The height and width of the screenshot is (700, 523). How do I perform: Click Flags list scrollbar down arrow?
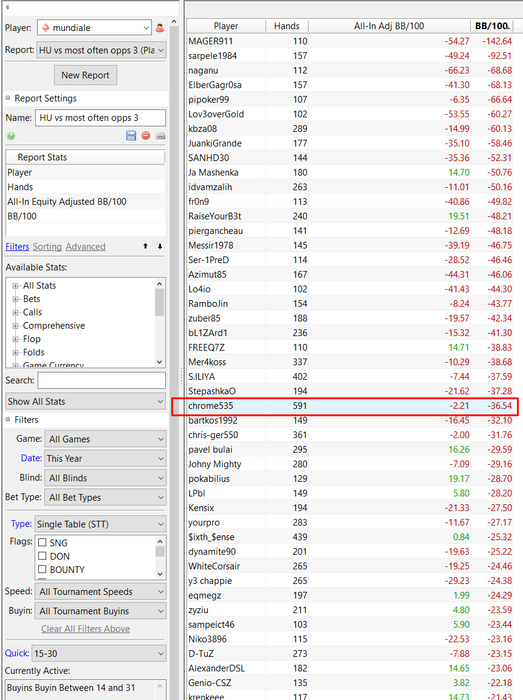coord(160,574)
